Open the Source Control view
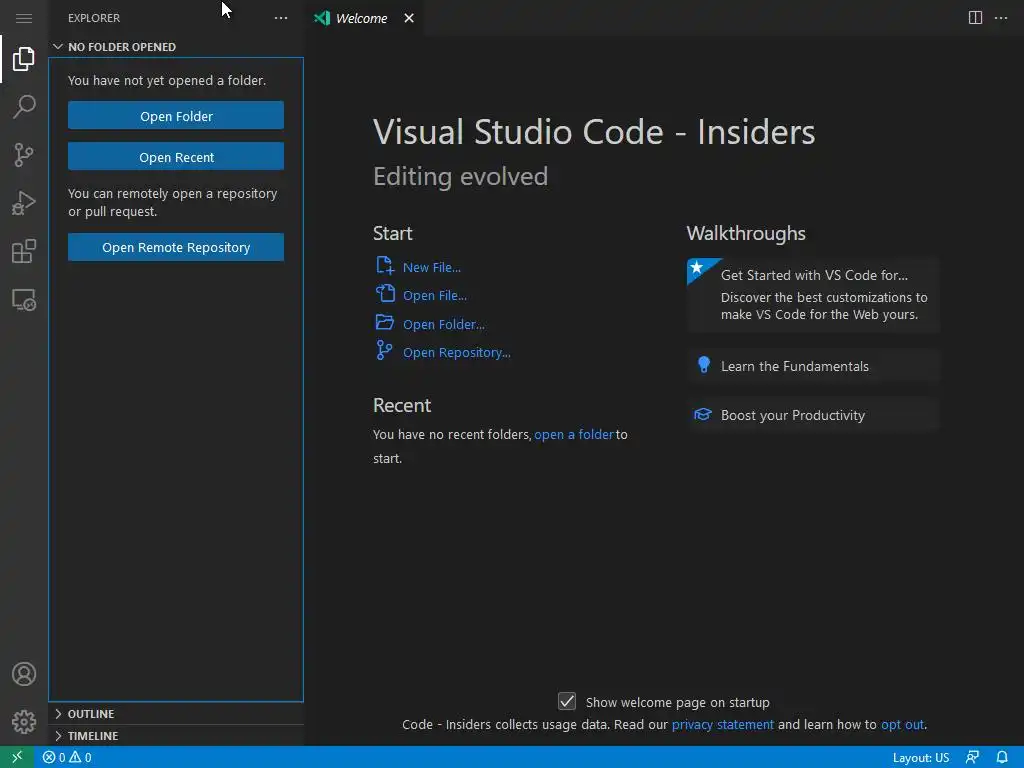1024x768 pixels. point(24,155)
